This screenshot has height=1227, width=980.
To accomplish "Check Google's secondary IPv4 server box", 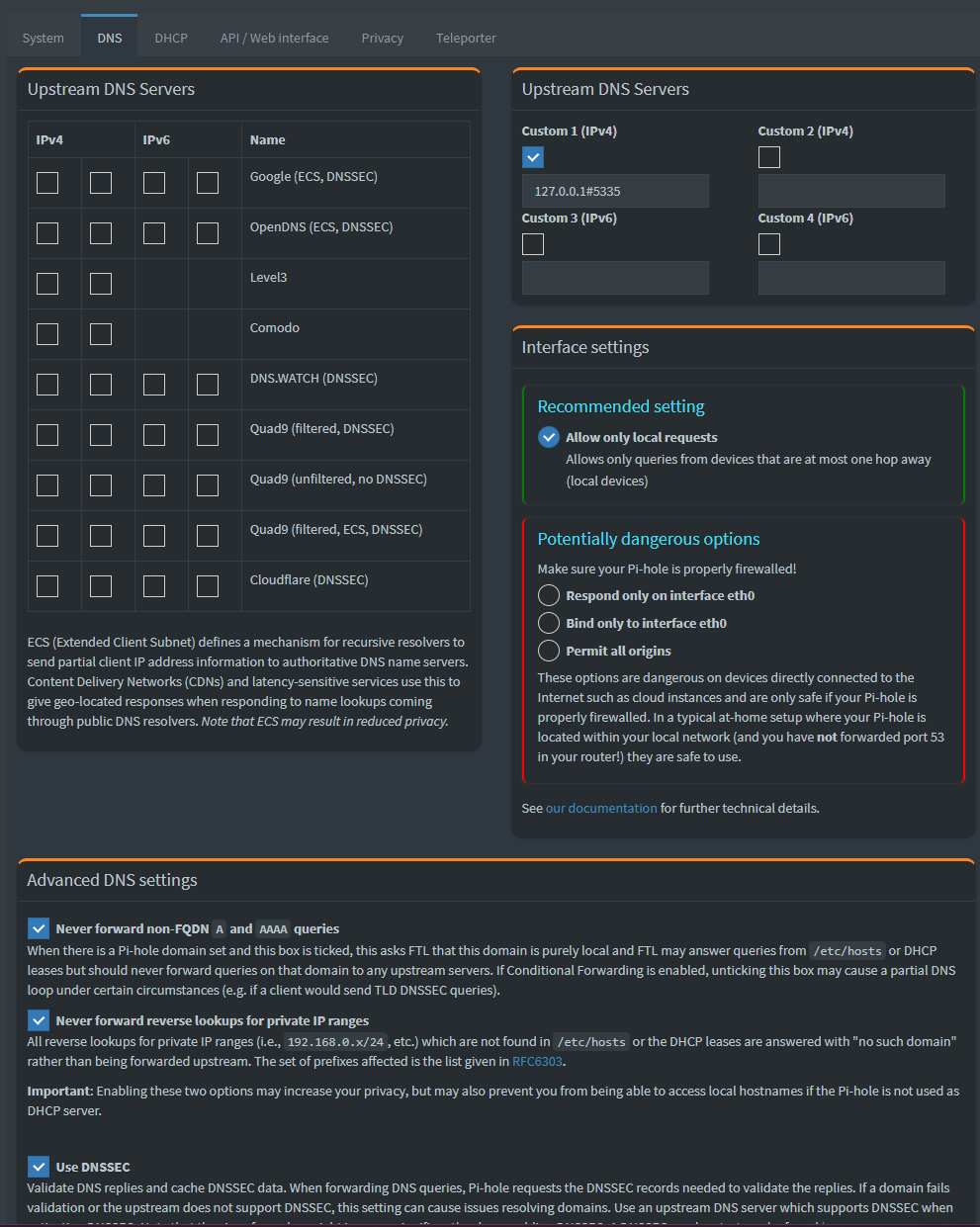I will tap(101, 183).
